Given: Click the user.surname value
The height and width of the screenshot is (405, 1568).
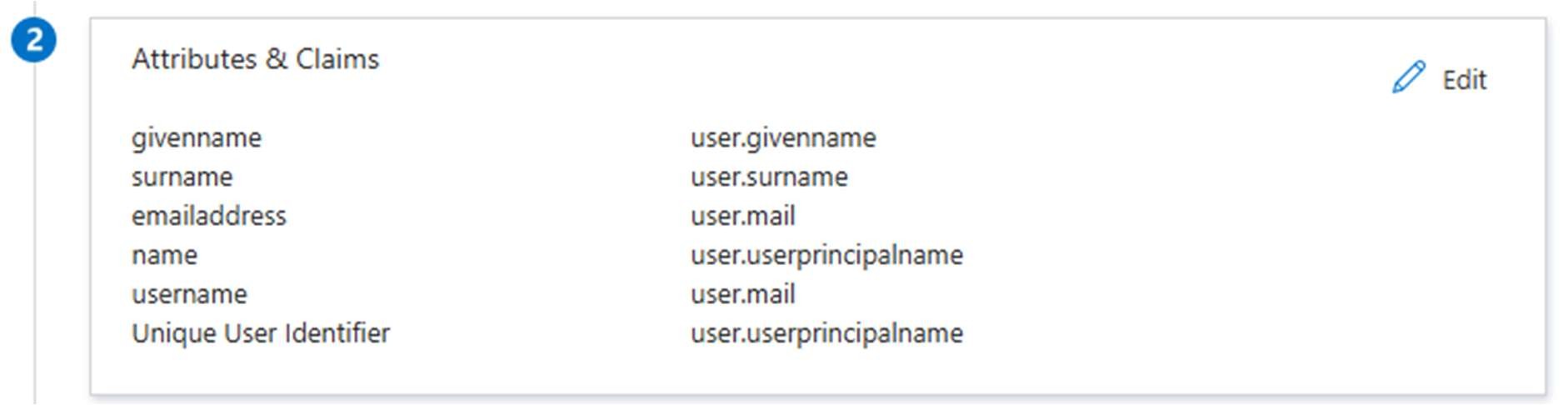Looking at the screenshot, I should [x=768, y=177].
